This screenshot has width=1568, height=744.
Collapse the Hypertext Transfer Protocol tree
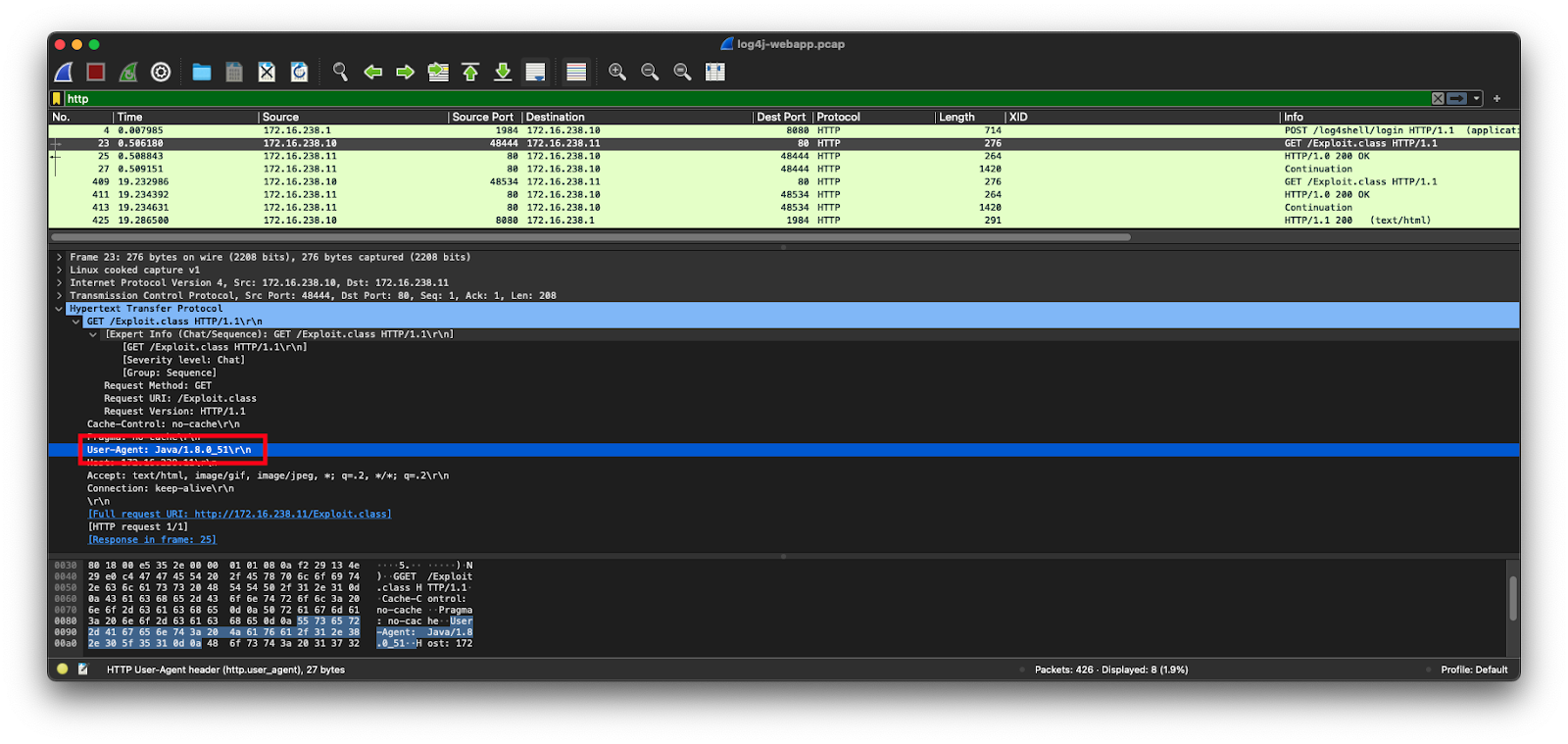click(x=60, y=309)
